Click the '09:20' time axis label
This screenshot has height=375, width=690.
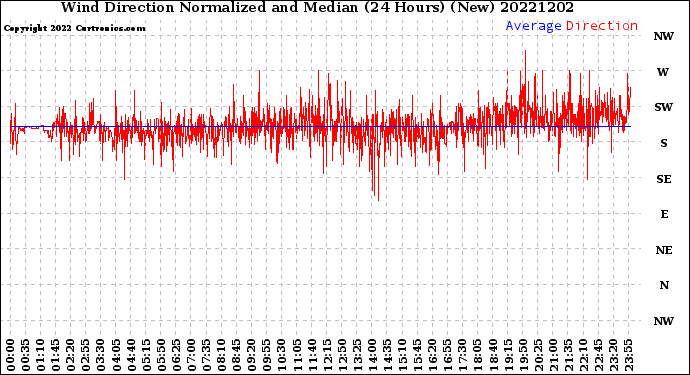tap(252, 355)
